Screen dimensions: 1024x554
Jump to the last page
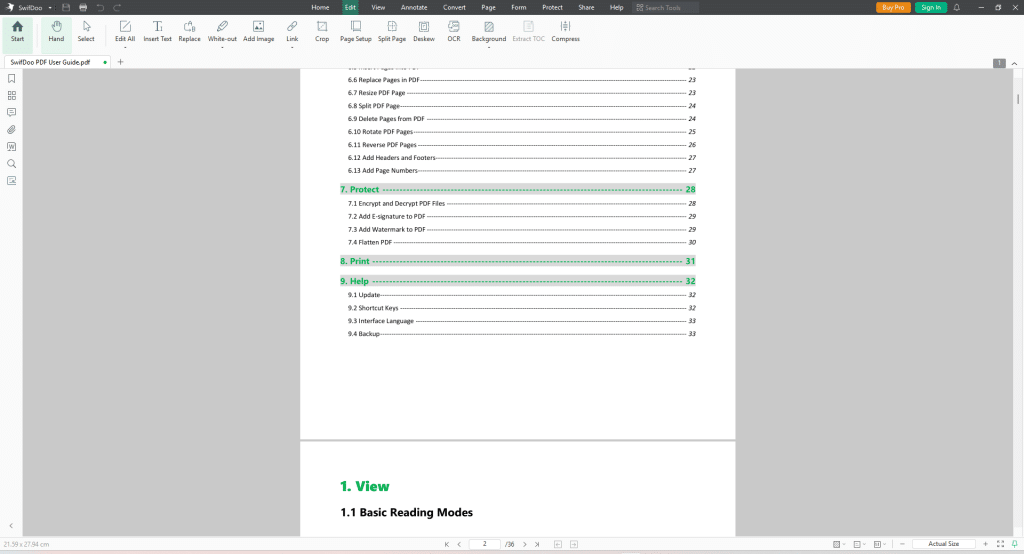click(x=537, y=544)
